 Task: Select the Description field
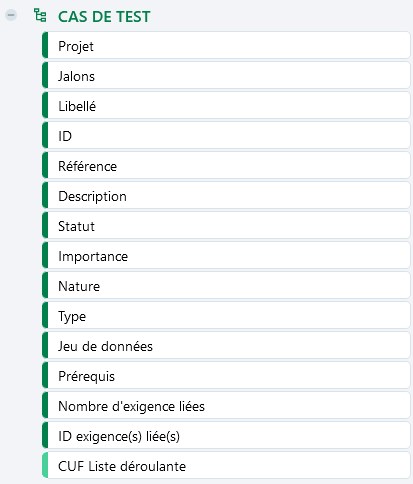tap(226, 196)
